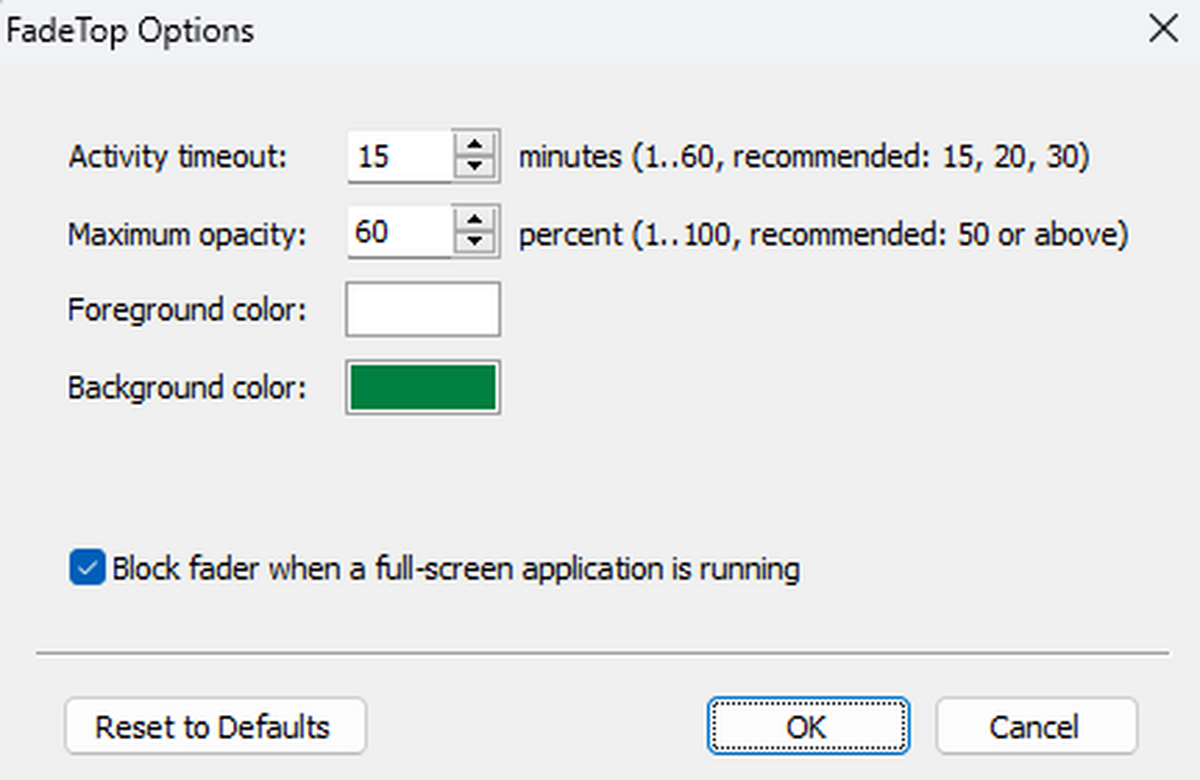Screen dimensions: 1200x780
Task: Select the "Background color:" label text
Action: click(187, 387)
